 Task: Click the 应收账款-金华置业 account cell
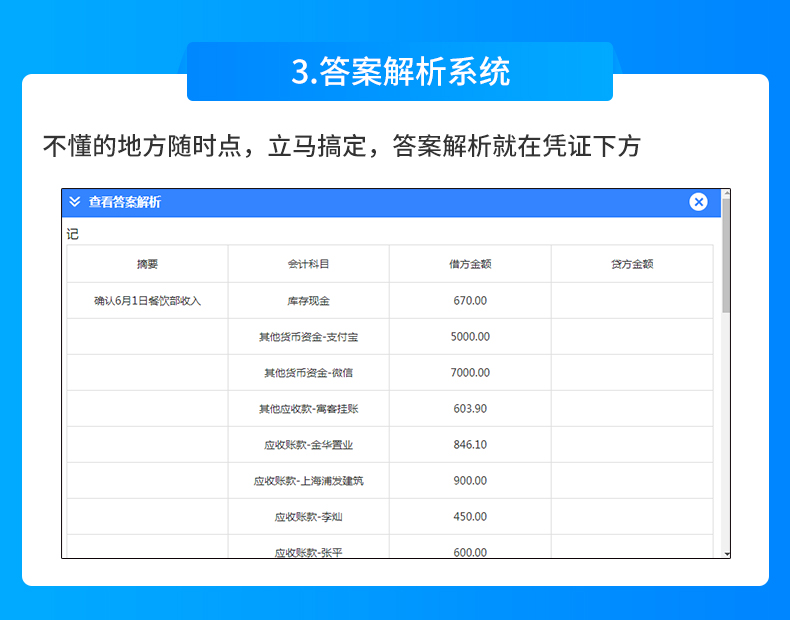(308, 445)
